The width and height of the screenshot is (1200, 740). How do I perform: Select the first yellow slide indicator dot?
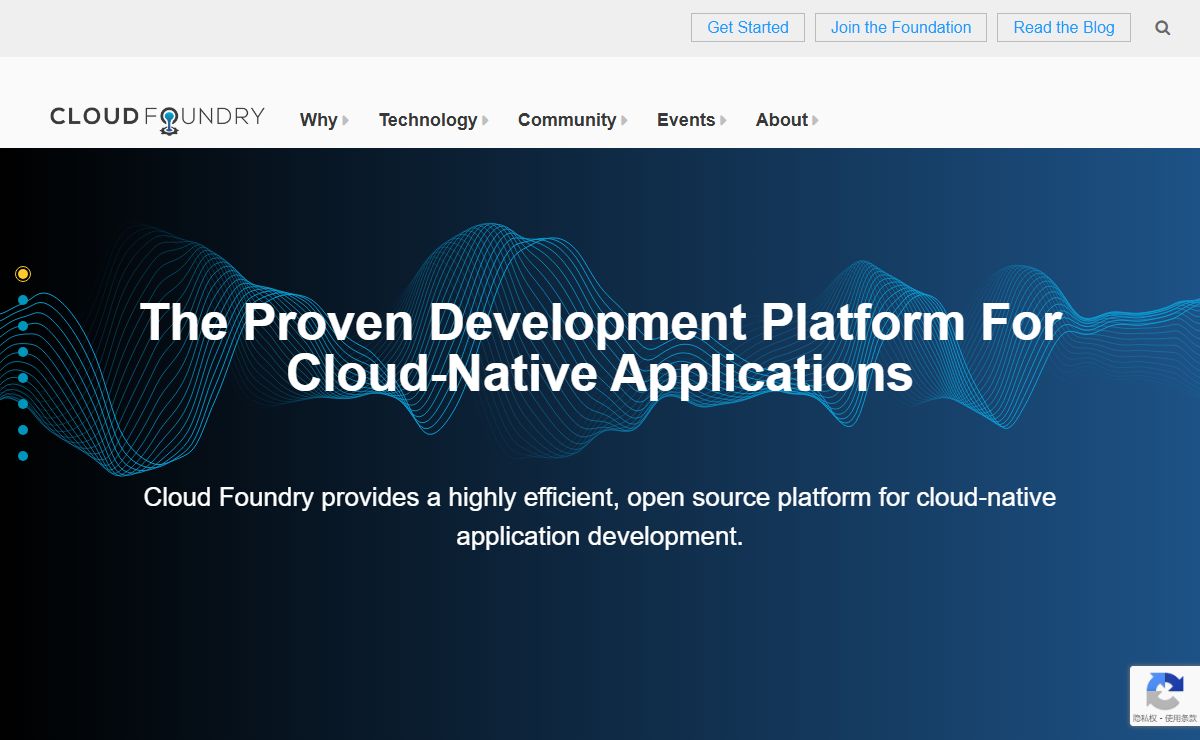(23, 274)
